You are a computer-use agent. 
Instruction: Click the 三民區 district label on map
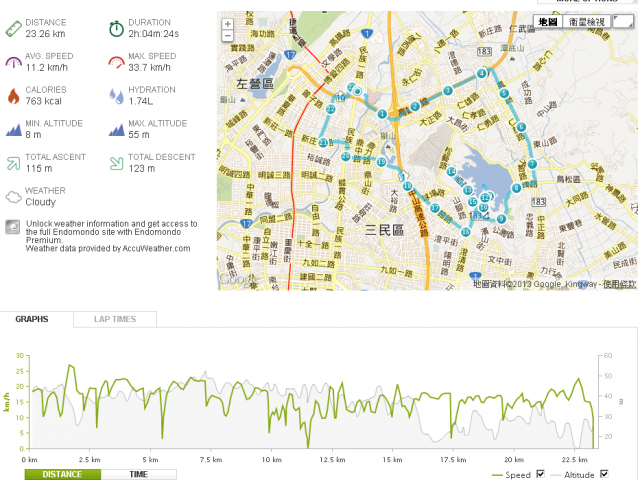click(x=384, y=230)
